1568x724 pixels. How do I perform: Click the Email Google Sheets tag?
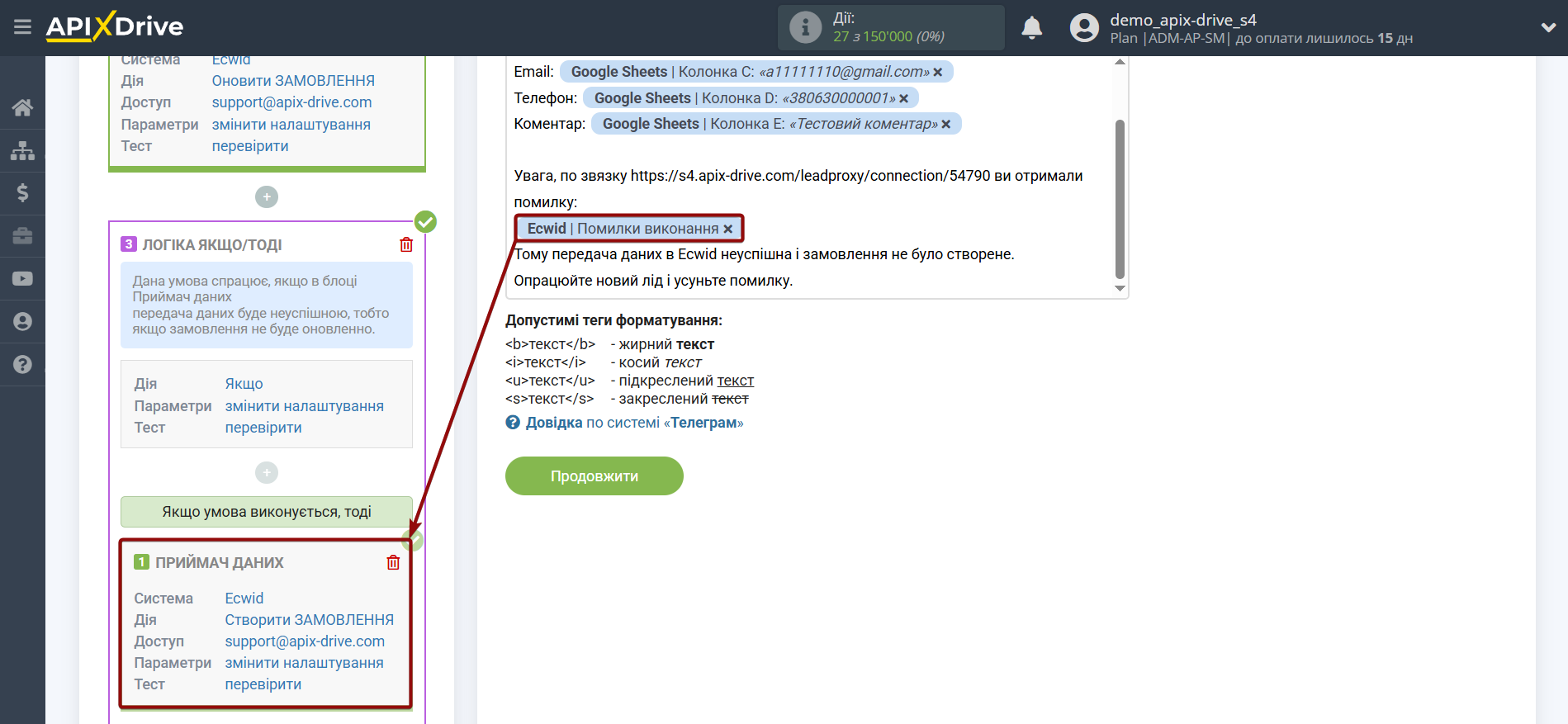[x=756, y=72]
